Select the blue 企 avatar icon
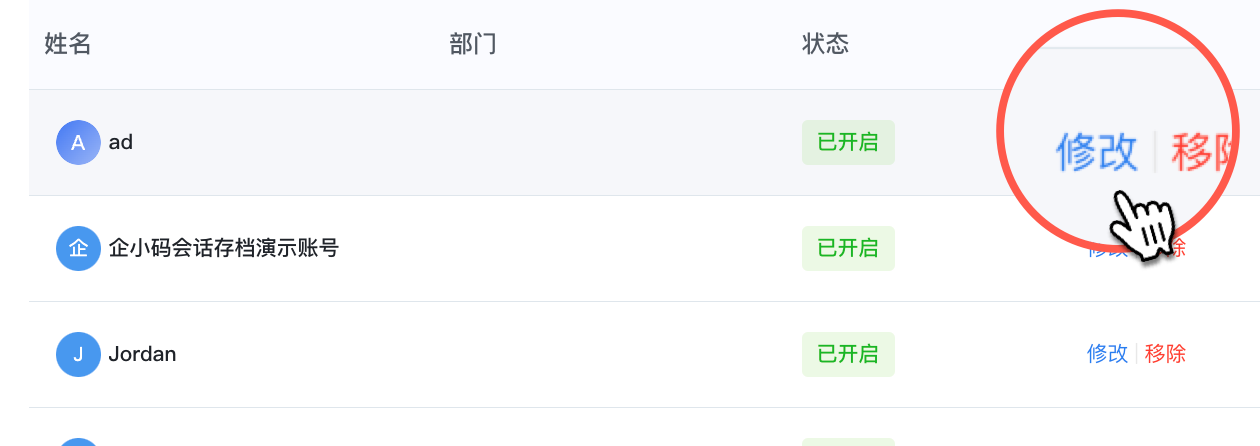Screen dimensions: 1260x446 [x=78, y=248]
